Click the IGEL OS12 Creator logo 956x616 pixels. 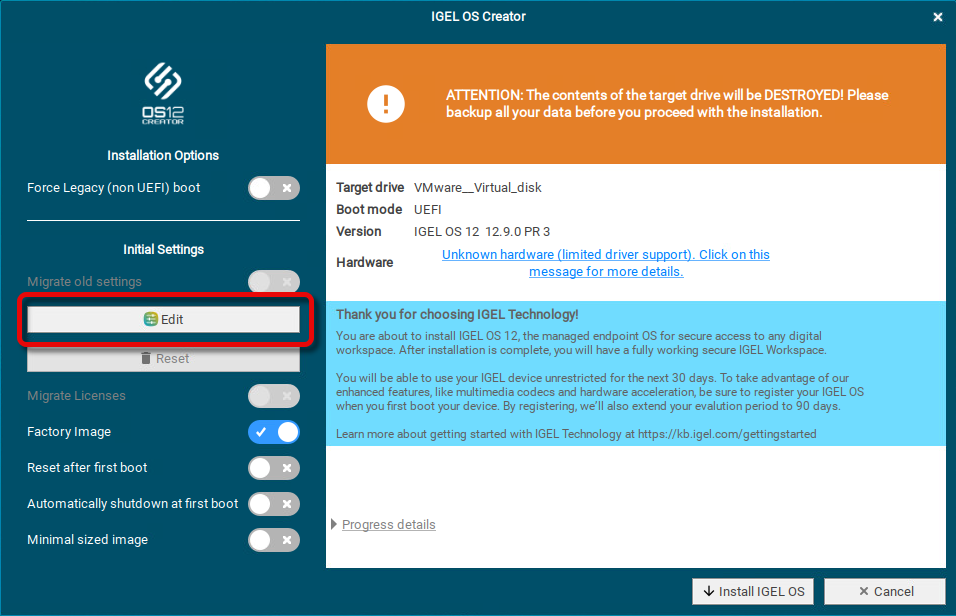(x=163, y=93)
